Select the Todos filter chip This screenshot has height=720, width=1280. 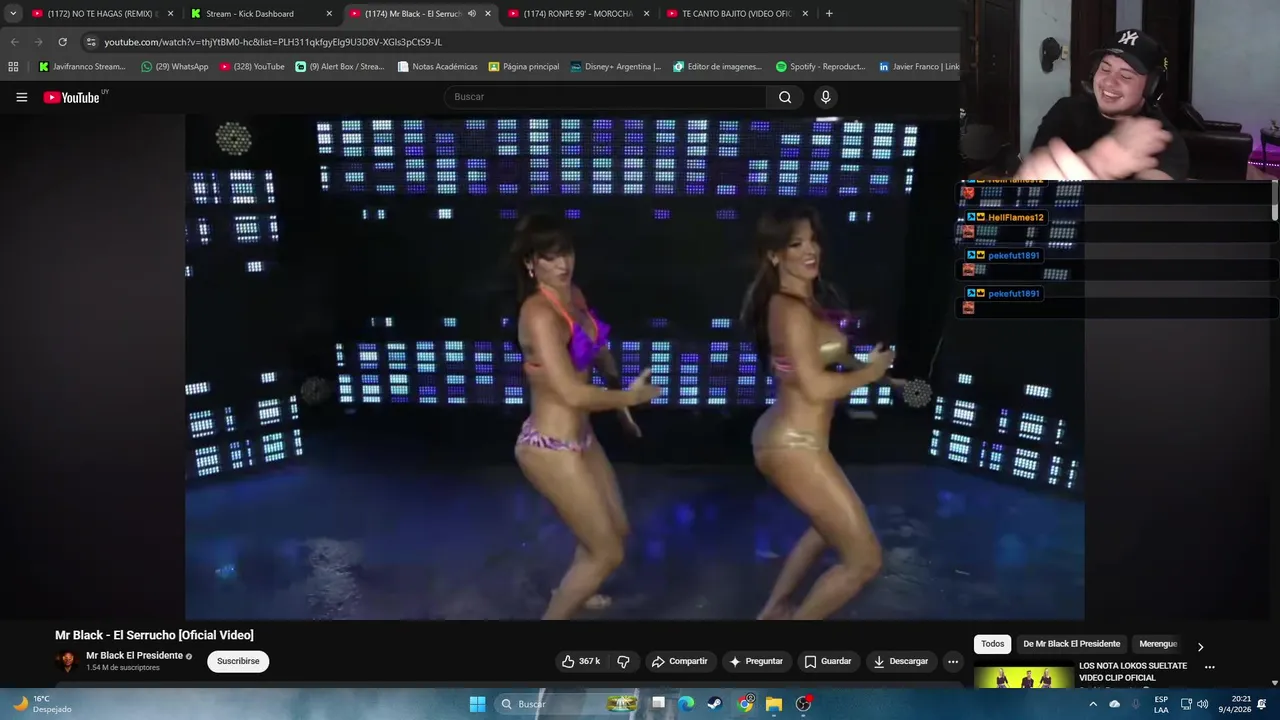click(x=992, y=644)
